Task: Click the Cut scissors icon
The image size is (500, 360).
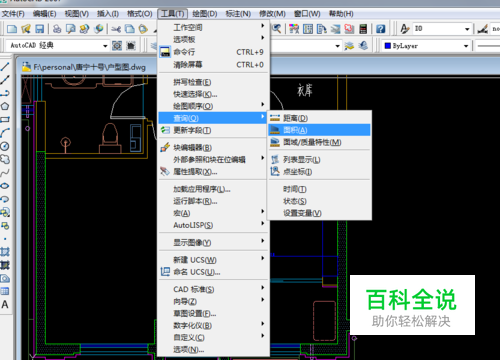Action: (116, 29)
